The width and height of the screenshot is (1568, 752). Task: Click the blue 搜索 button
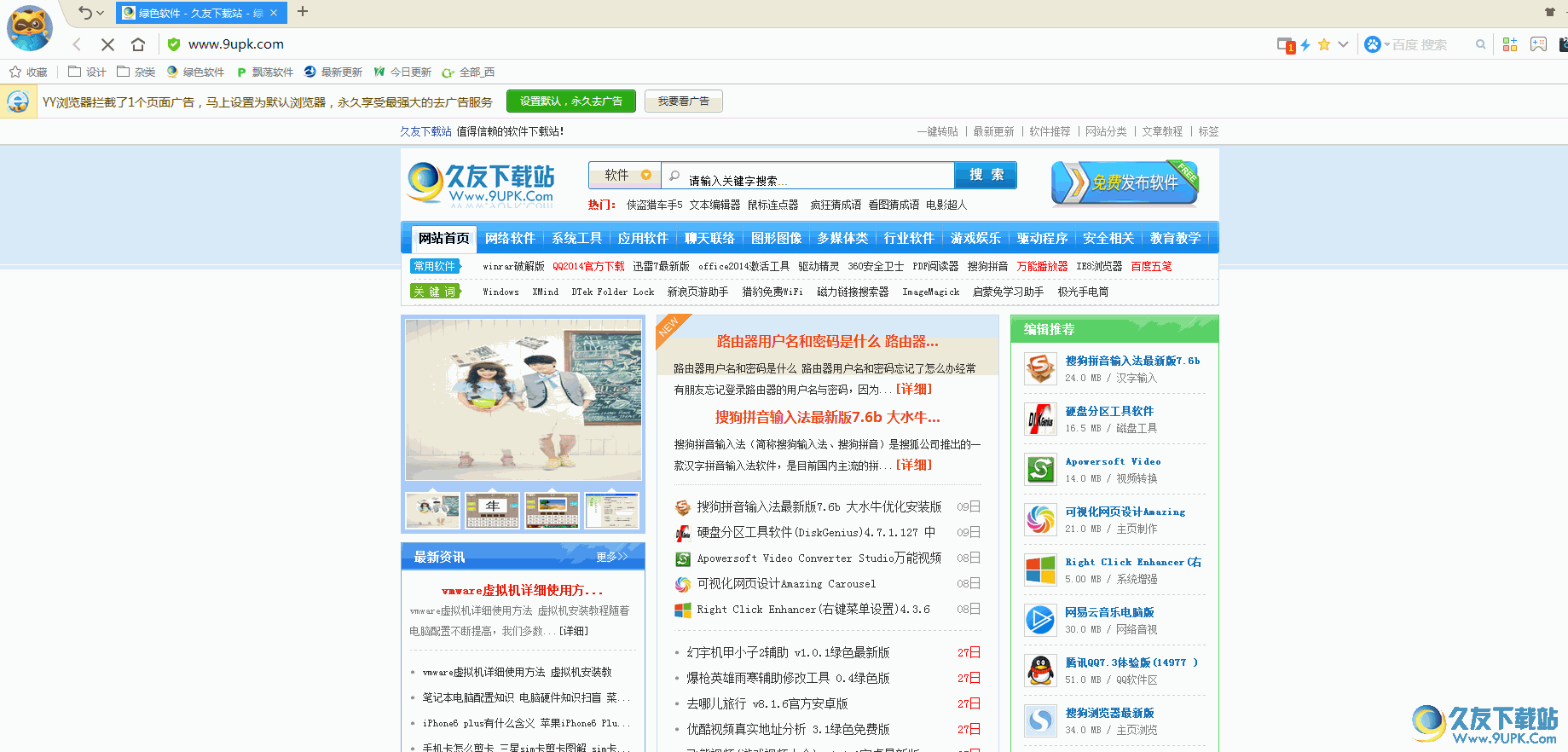(x=986, y=175)
